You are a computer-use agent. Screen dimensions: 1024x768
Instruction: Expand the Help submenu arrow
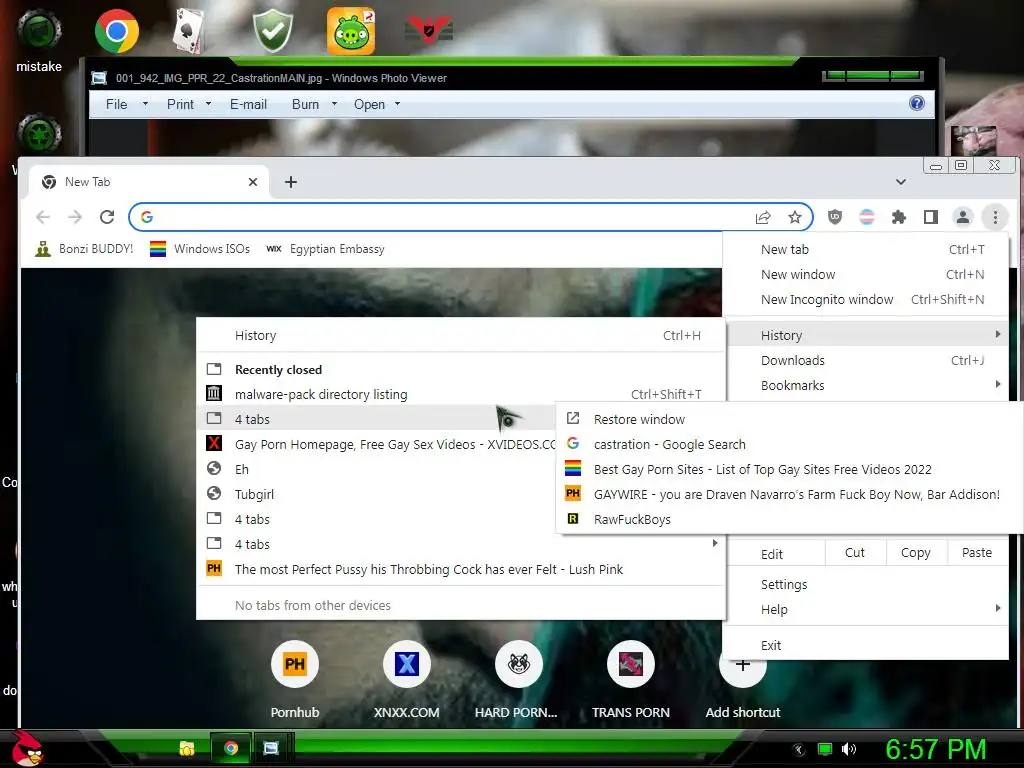(x=998, y=609)
